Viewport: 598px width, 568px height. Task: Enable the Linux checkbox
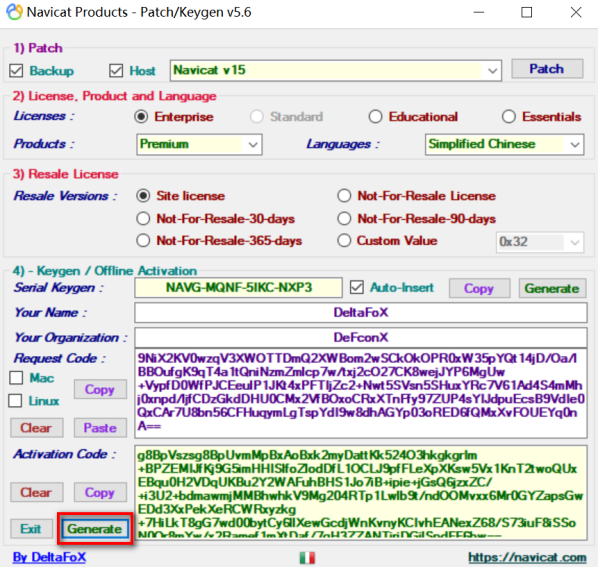click(x=15, y=401)
